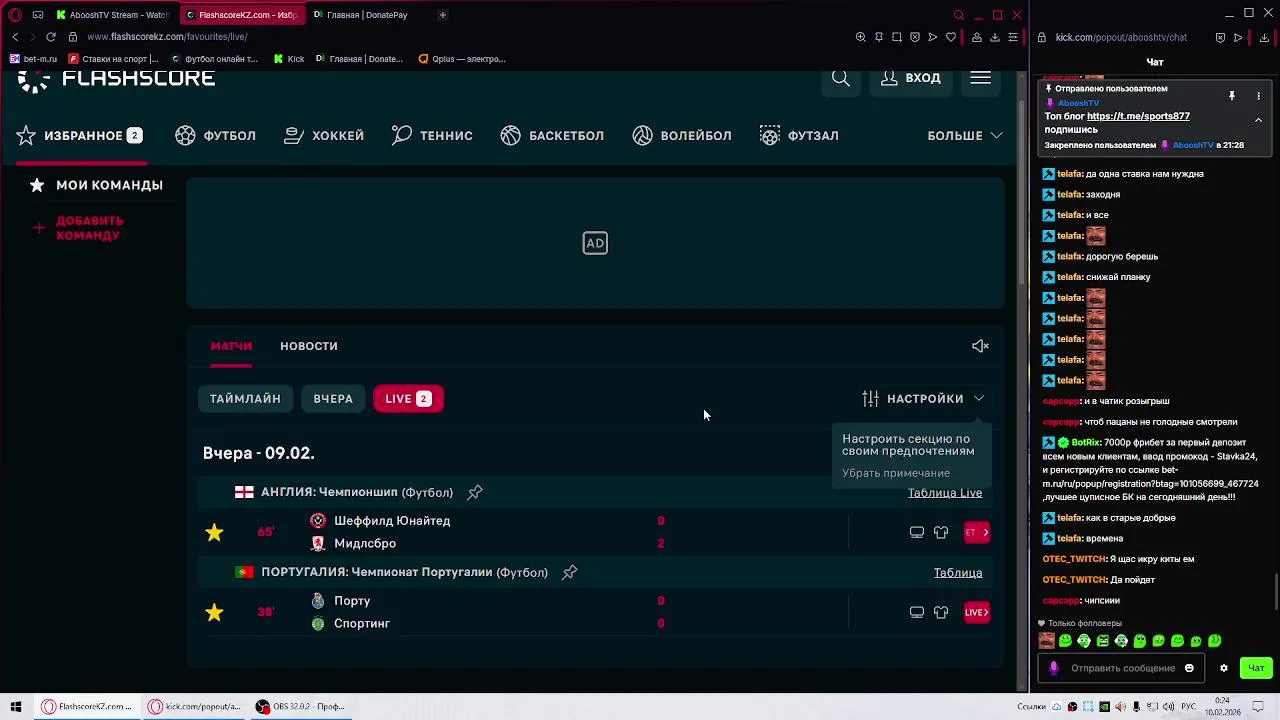Open the Шеффилд Юнайтед team row
The height and width of the screenshot is (720, 1280).
click(x=392, y=521)
